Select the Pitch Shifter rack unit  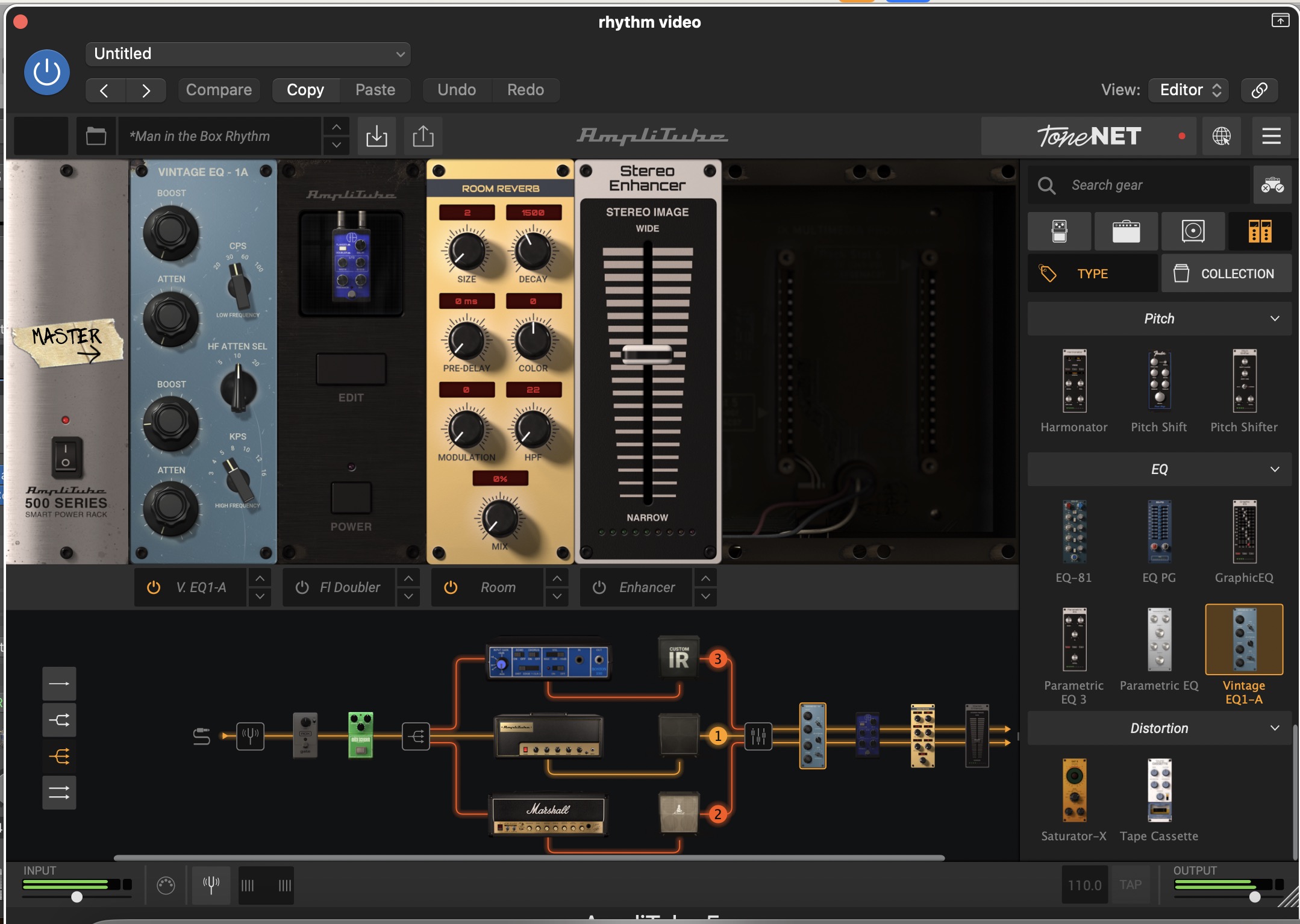(x=1244, y=390)
